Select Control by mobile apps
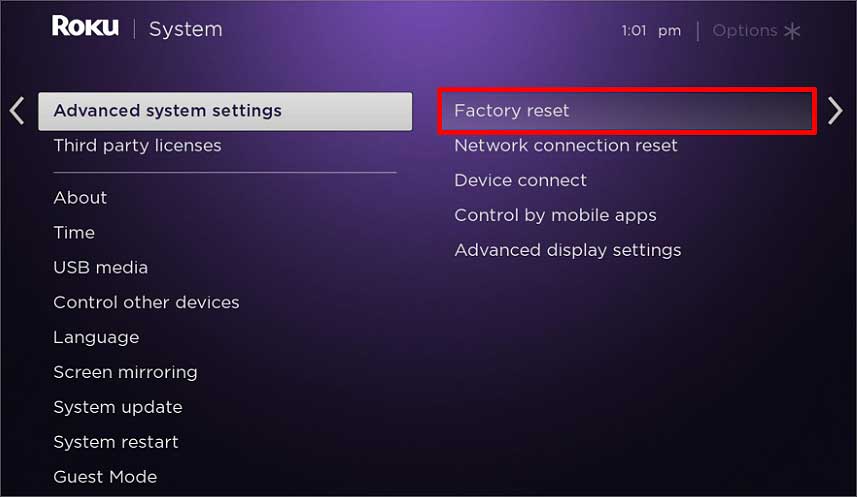 pos(555,215)
